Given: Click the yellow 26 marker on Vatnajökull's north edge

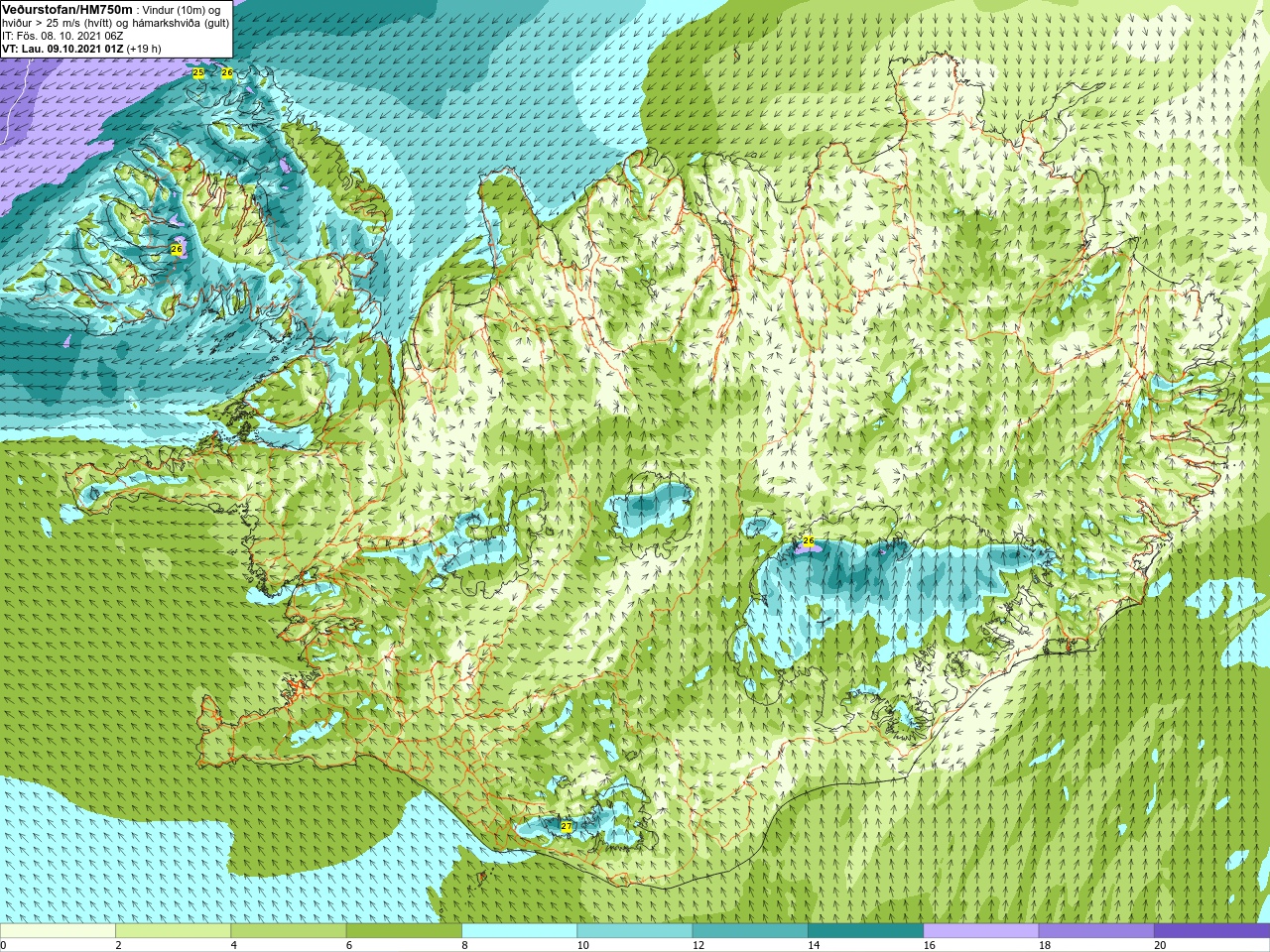Looking at the screenshot, I should pyautogui.click(x=809, y=541).
